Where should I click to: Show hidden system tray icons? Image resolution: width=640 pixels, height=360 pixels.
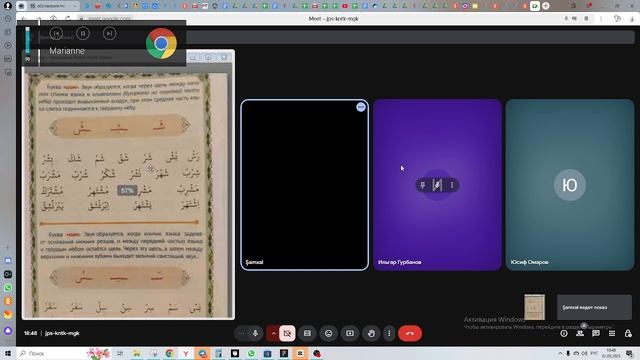(x=560, y=353)
